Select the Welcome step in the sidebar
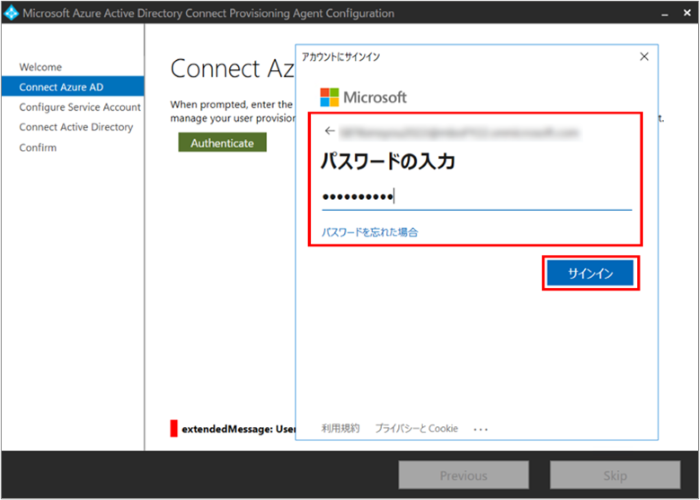Viewport: 700px width, 500px height. pyautogui.click(x=41, y=67)
